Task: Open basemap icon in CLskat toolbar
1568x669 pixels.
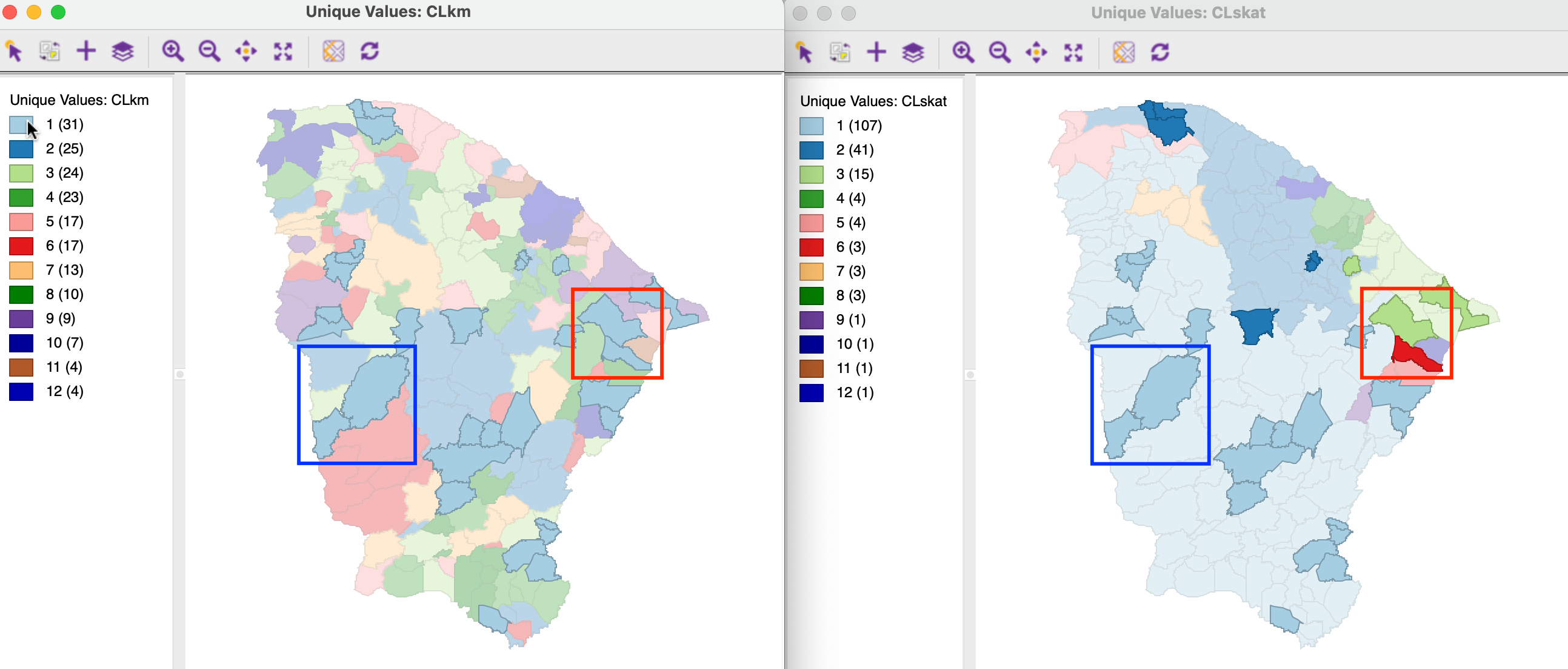Action: point(1124,52)
